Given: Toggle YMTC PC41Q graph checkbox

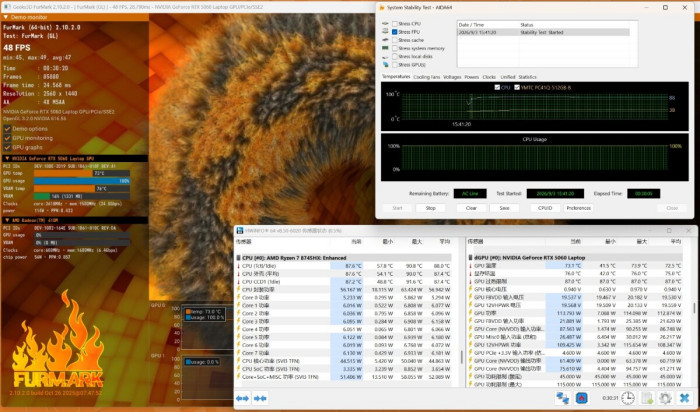Looking at the screenshot, I should [517, 87].
